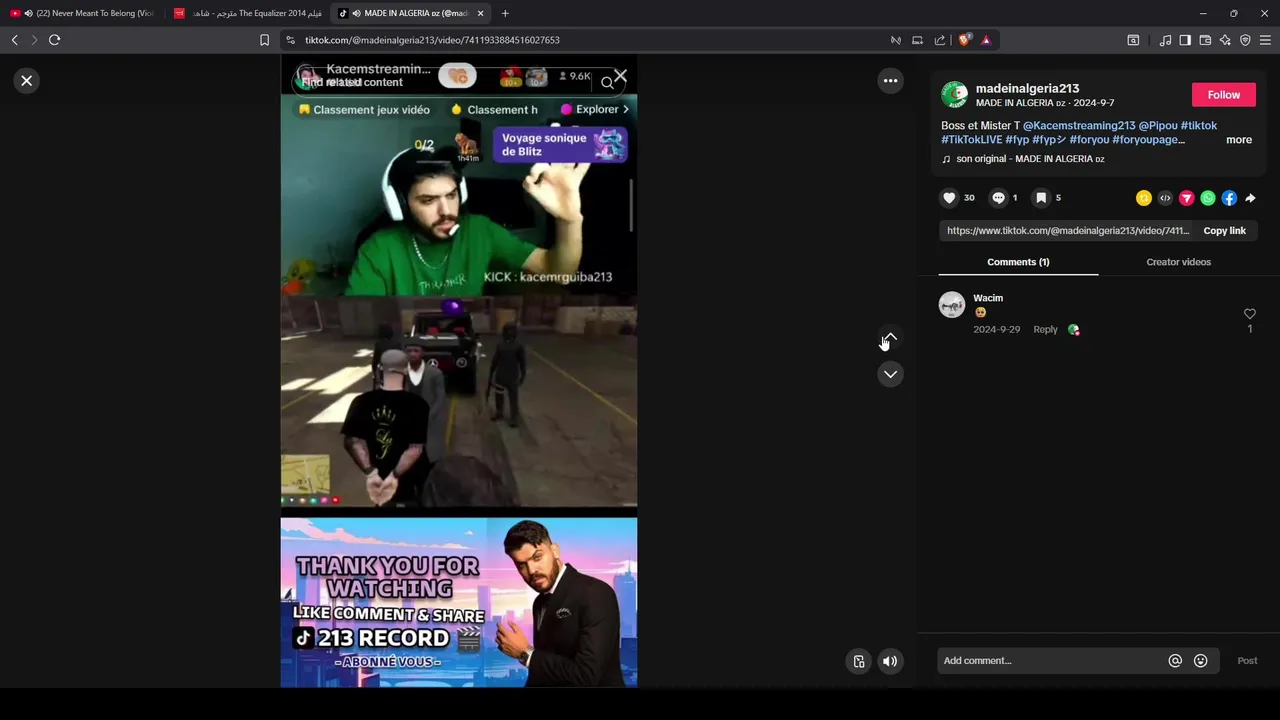Viewport: 1280px width, 720px height.
Task: Like the video with the heart icon
Action: tap(949, 198)
